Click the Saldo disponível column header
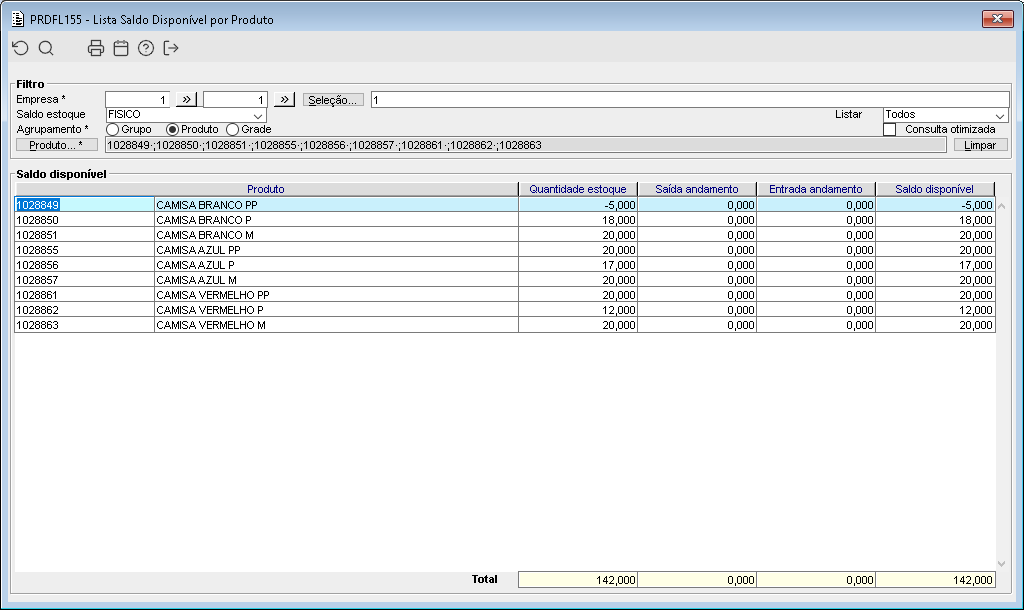 click(935, 189)
